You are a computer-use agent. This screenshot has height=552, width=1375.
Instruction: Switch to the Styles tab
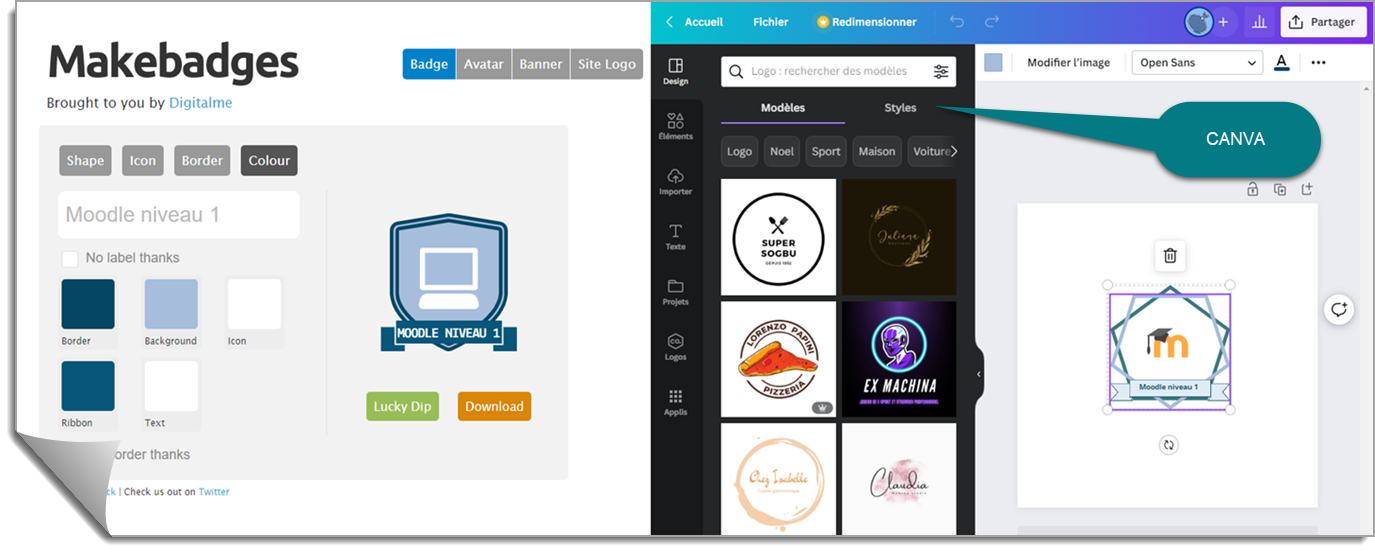900,108
